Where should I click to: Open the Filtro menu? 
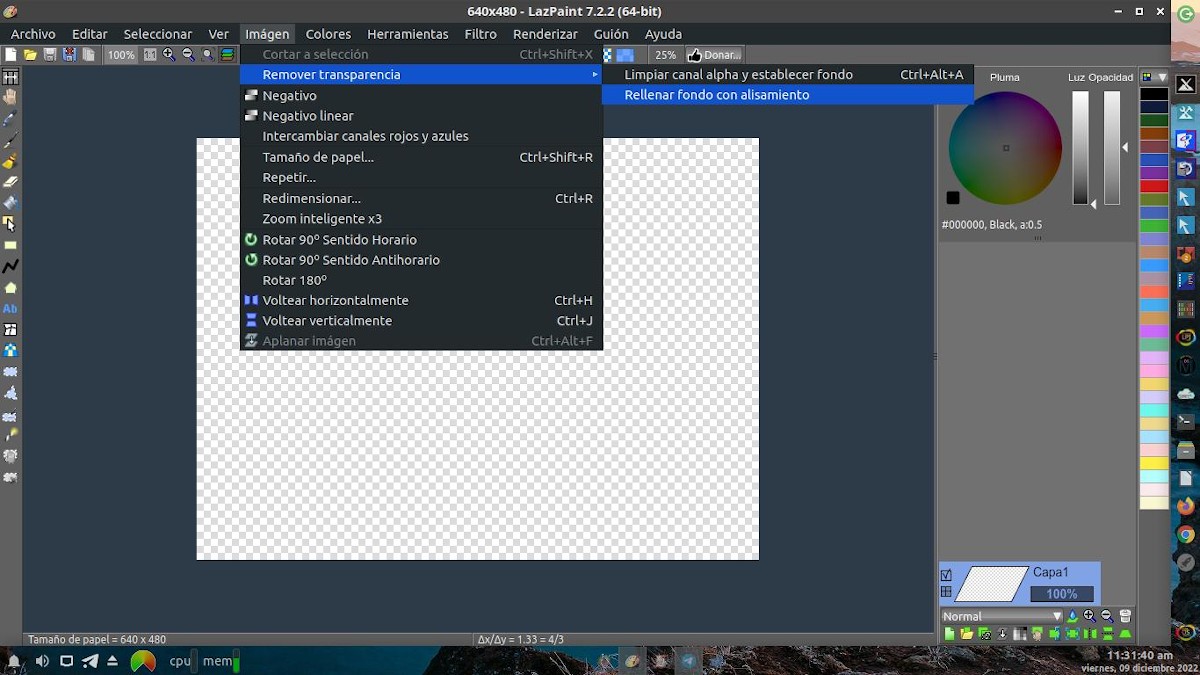(480, 34)
